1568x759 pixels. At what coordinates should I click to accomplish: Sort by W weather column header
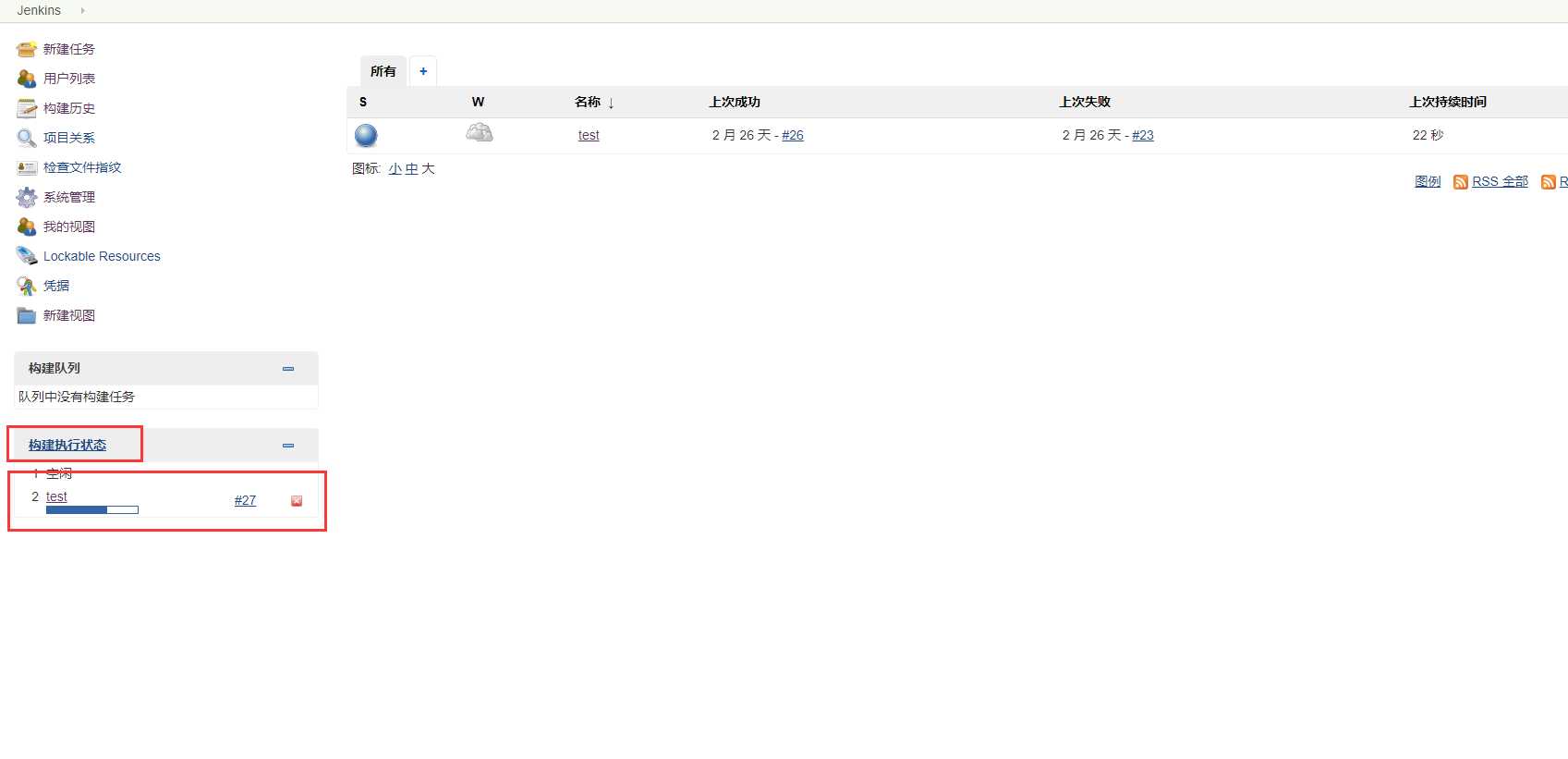click(x=478, y=102)
